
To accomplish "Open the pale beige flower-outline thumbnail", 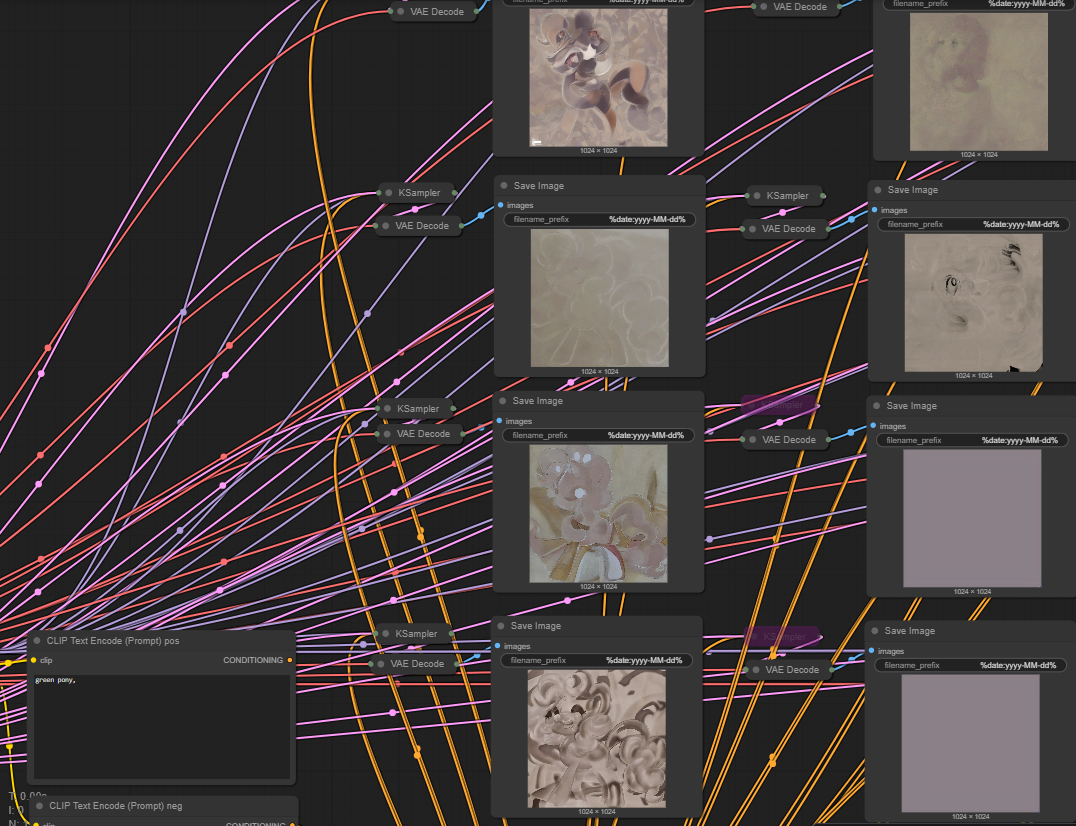I will pyautogui.click(x=600, y=298).
